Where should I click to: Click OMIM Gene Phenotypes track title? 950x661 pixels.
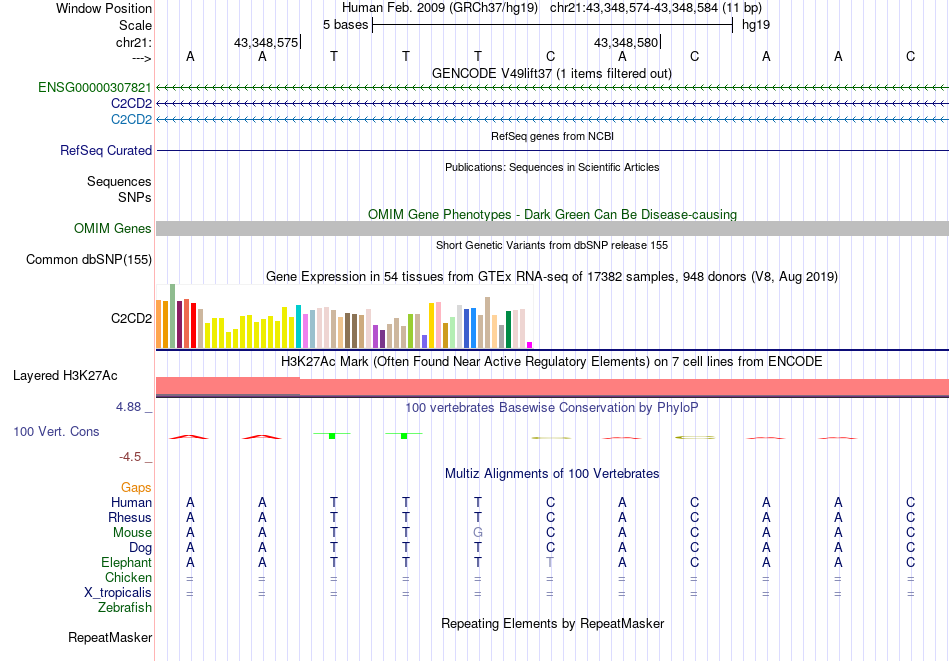click(x=553, y=214)
